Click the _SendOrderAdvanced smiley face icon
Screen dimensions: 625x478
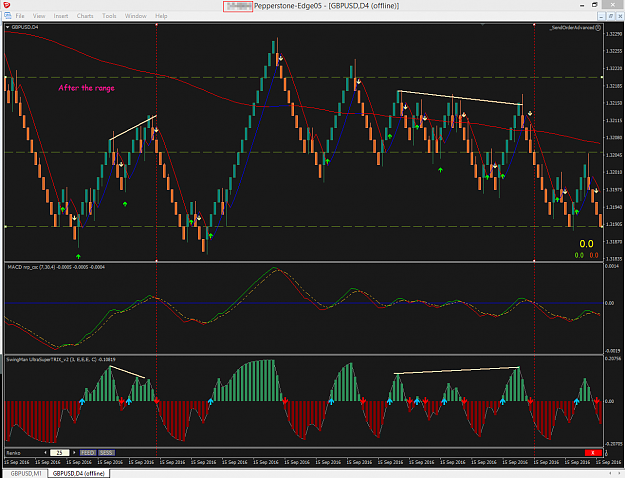coord(598,28)
